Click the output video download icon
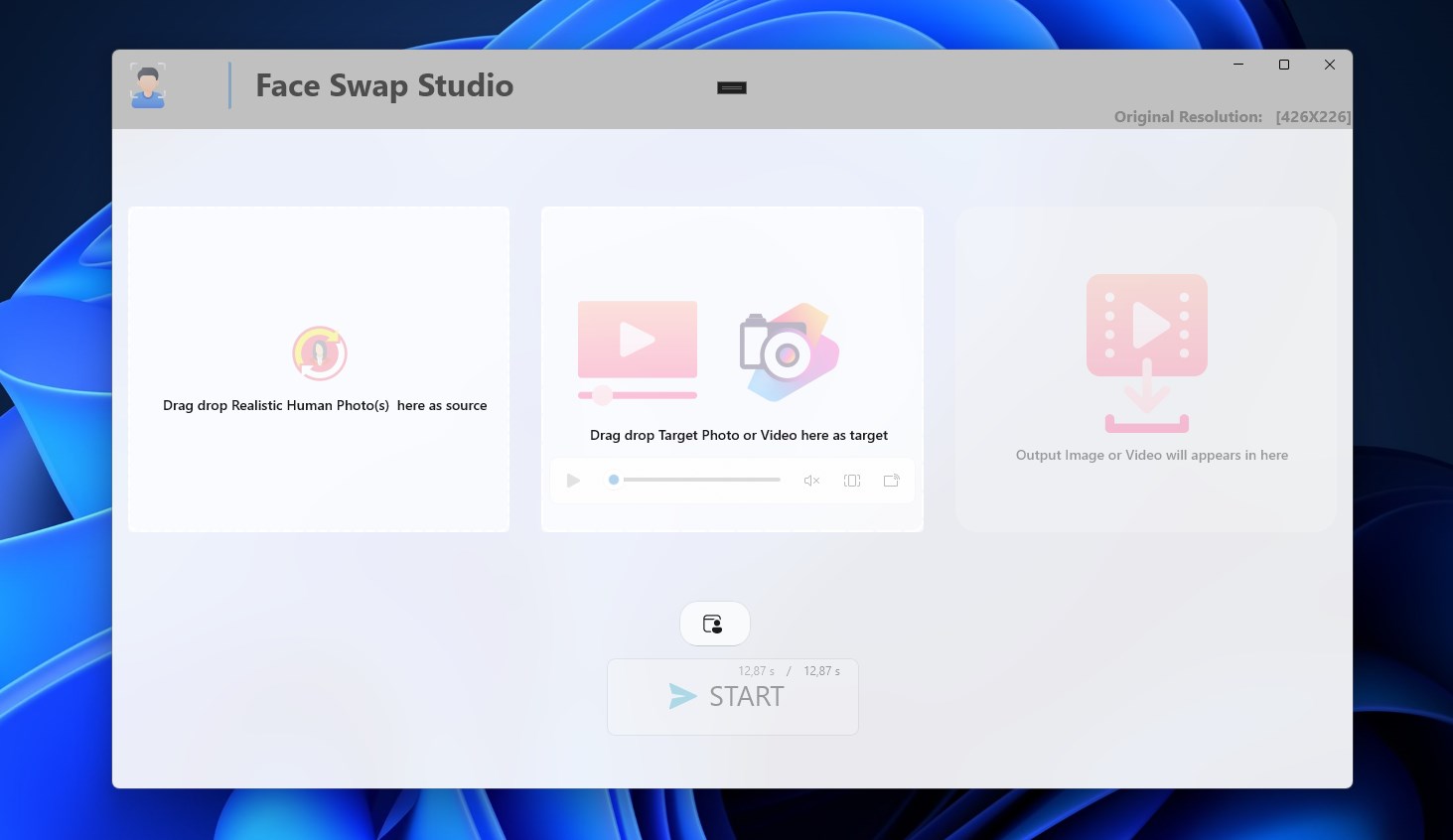The height and width of the screenshot is (840, 1453). pyautogui.click(x=1146, y=352)
